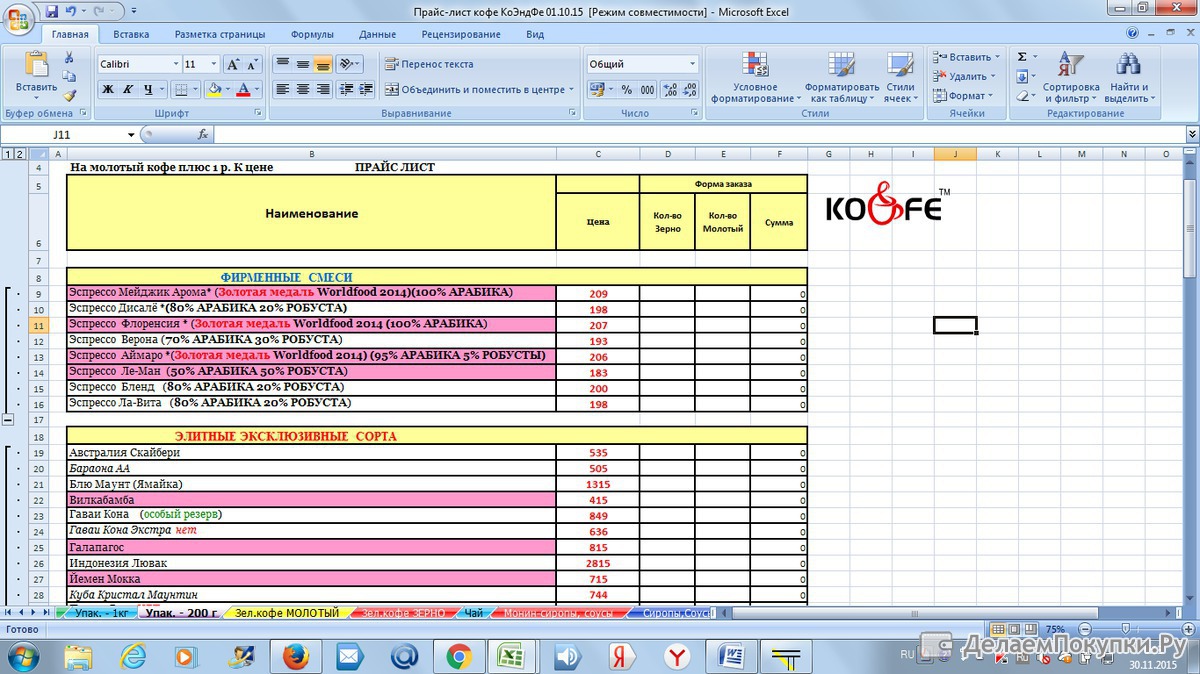Apply percent style format
Screen dimensions: 1200x674
pyautogui.click(x=627, y=89)
